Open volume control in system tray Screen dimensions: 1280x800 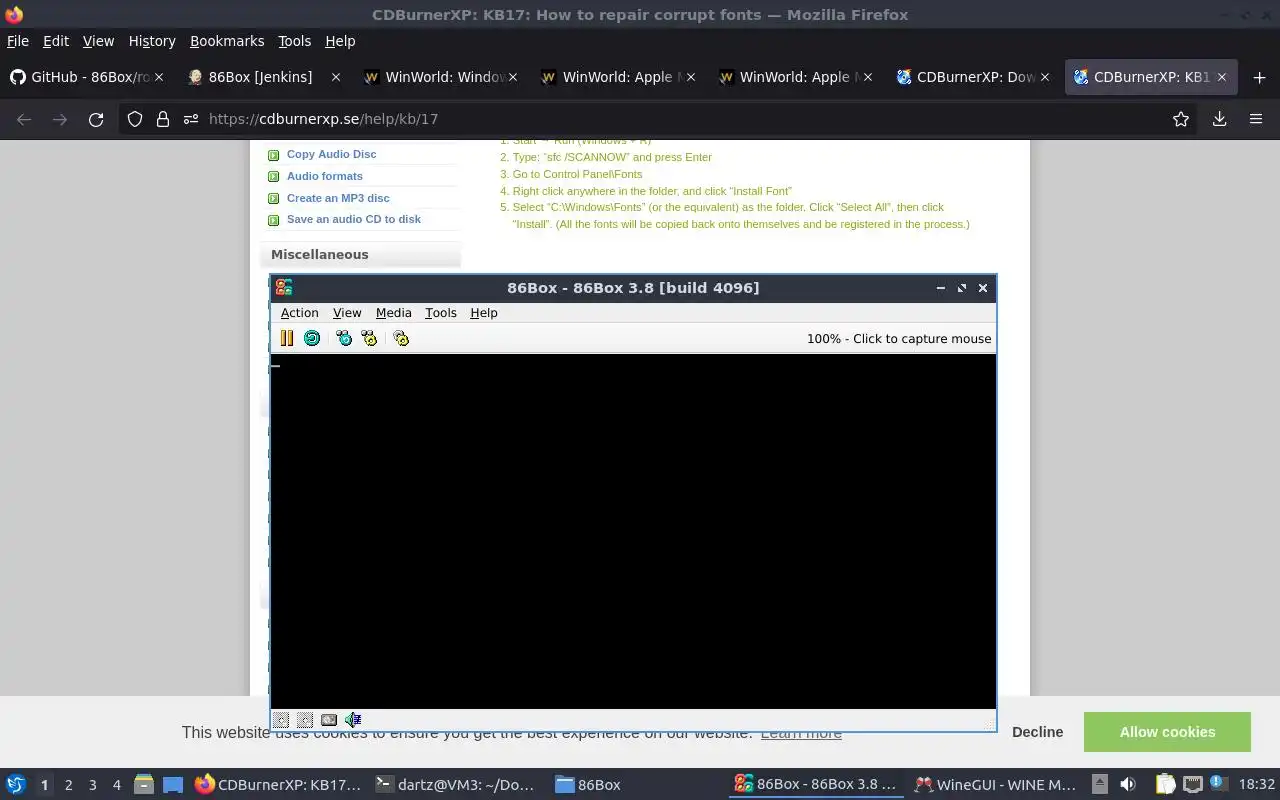(x=1128, y=784)
